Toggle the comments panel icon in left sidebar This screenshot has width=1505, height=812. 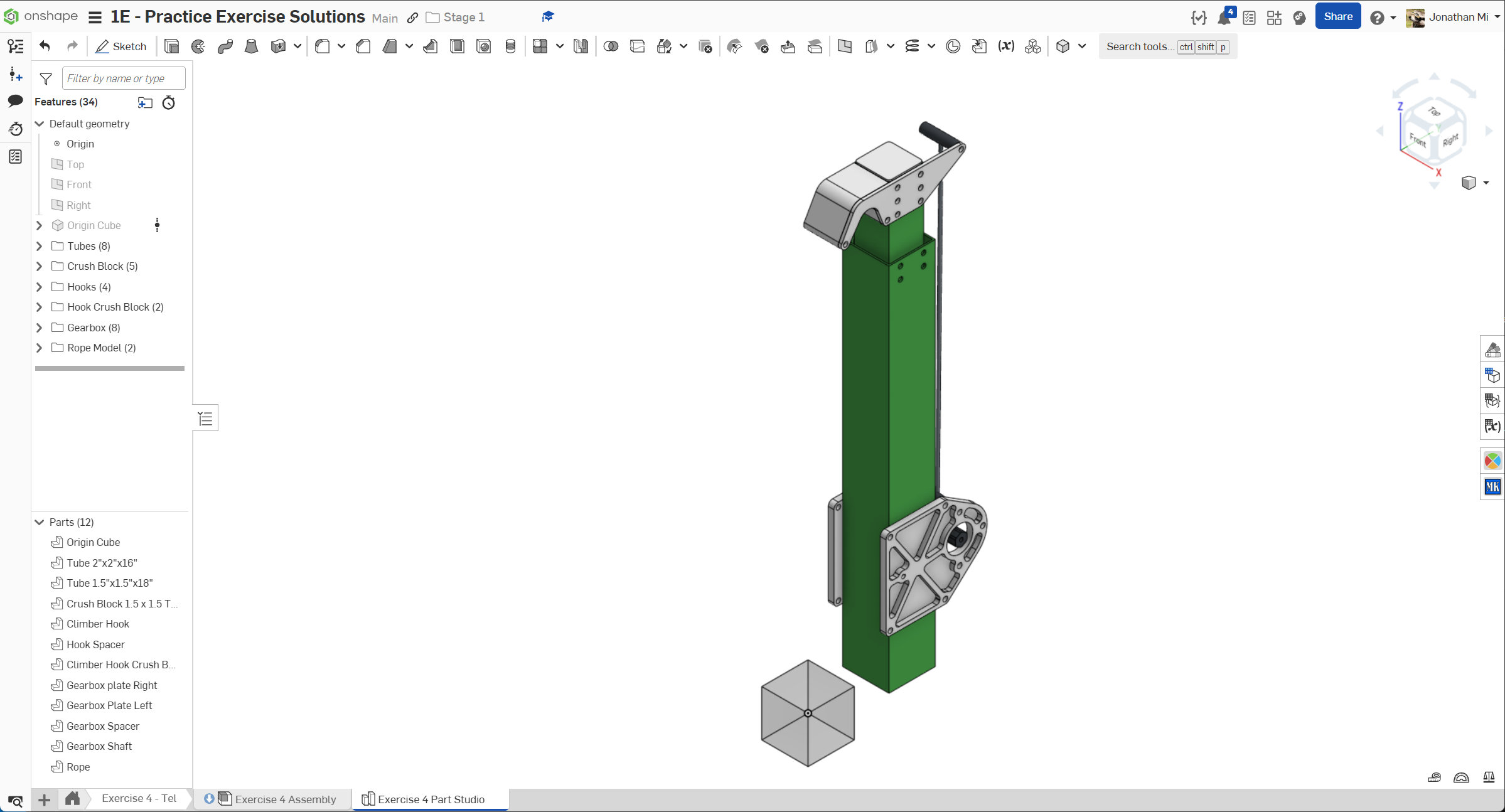16,101
